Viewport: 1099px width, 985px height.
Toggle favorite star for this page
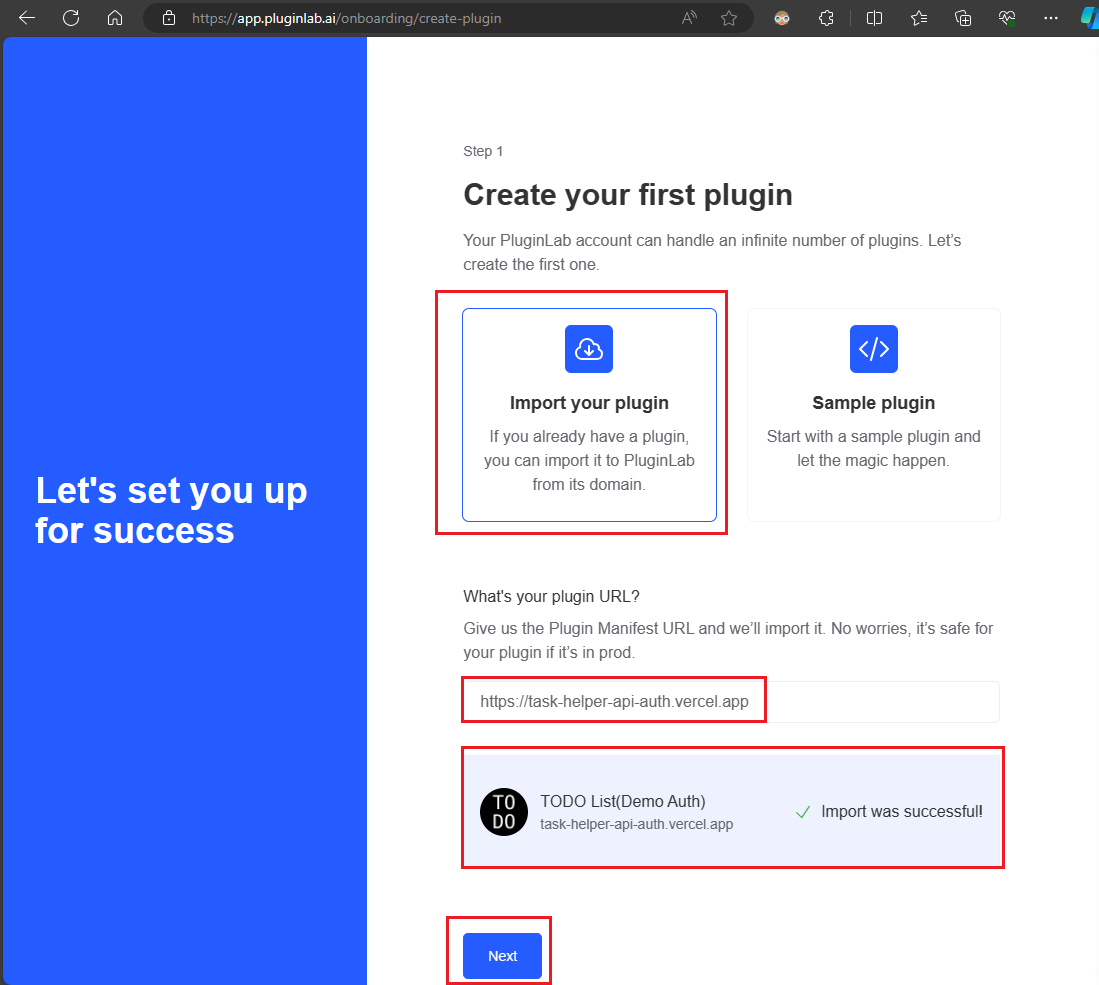[x=729, y=17]
